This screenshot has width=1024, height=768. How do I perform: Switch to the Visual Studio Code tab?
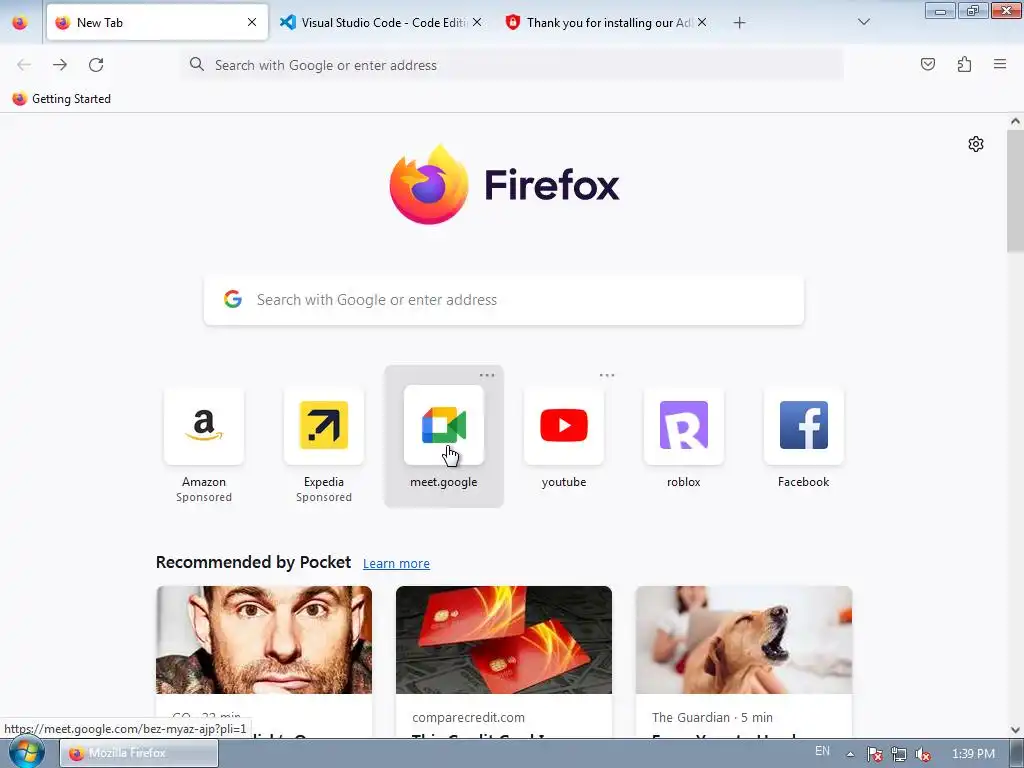[x=381, y=22]
